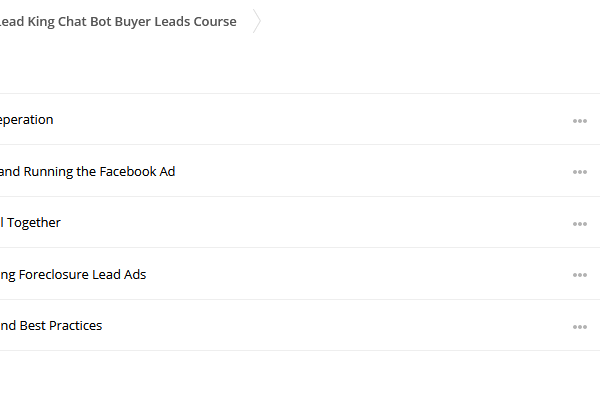Image resolution: width=600 pixels, height=420 pixels.
Task: Open the Chat Bot Buyer Leads Course breadcrumb
Action: click(x=118, y=21)
